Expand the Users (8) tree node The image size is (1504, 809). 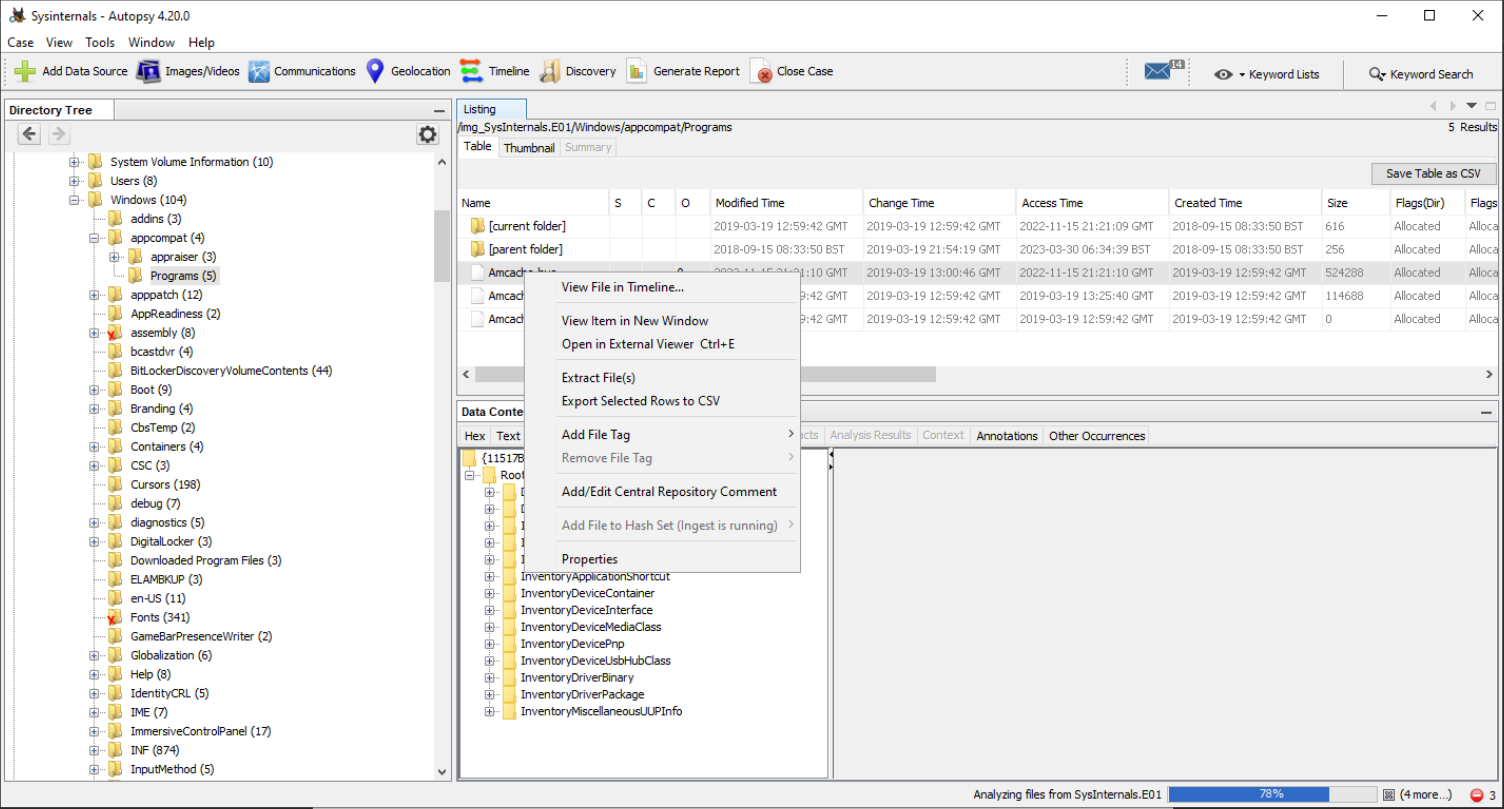[x=74, y=181]
